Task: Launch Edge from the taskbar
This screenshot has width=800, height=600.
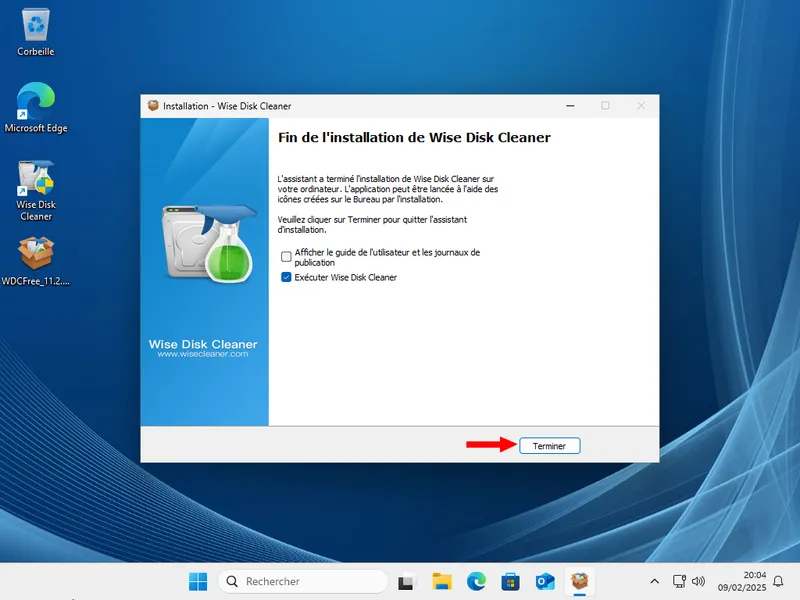Action: [x=477, y=581]
